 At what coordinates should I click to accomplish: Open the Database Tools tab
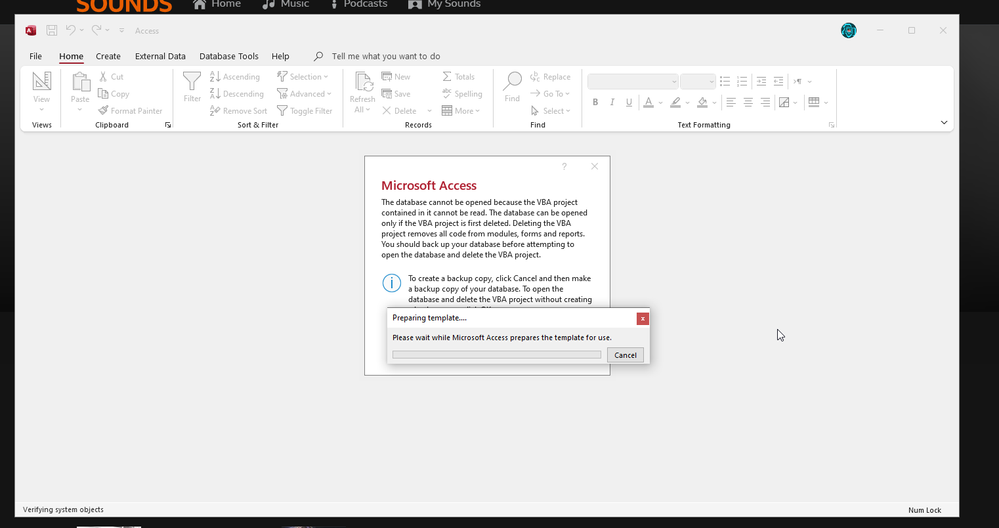229,56
